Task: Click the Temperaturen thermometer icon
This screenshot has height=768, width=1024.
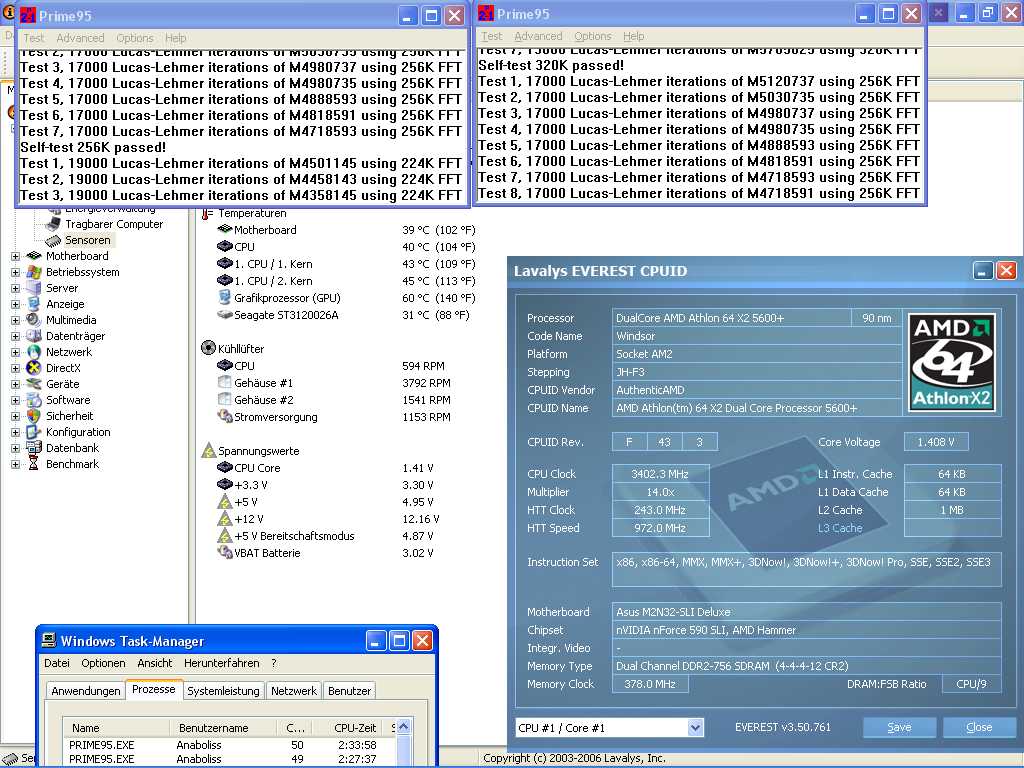Action: (207, 214)
